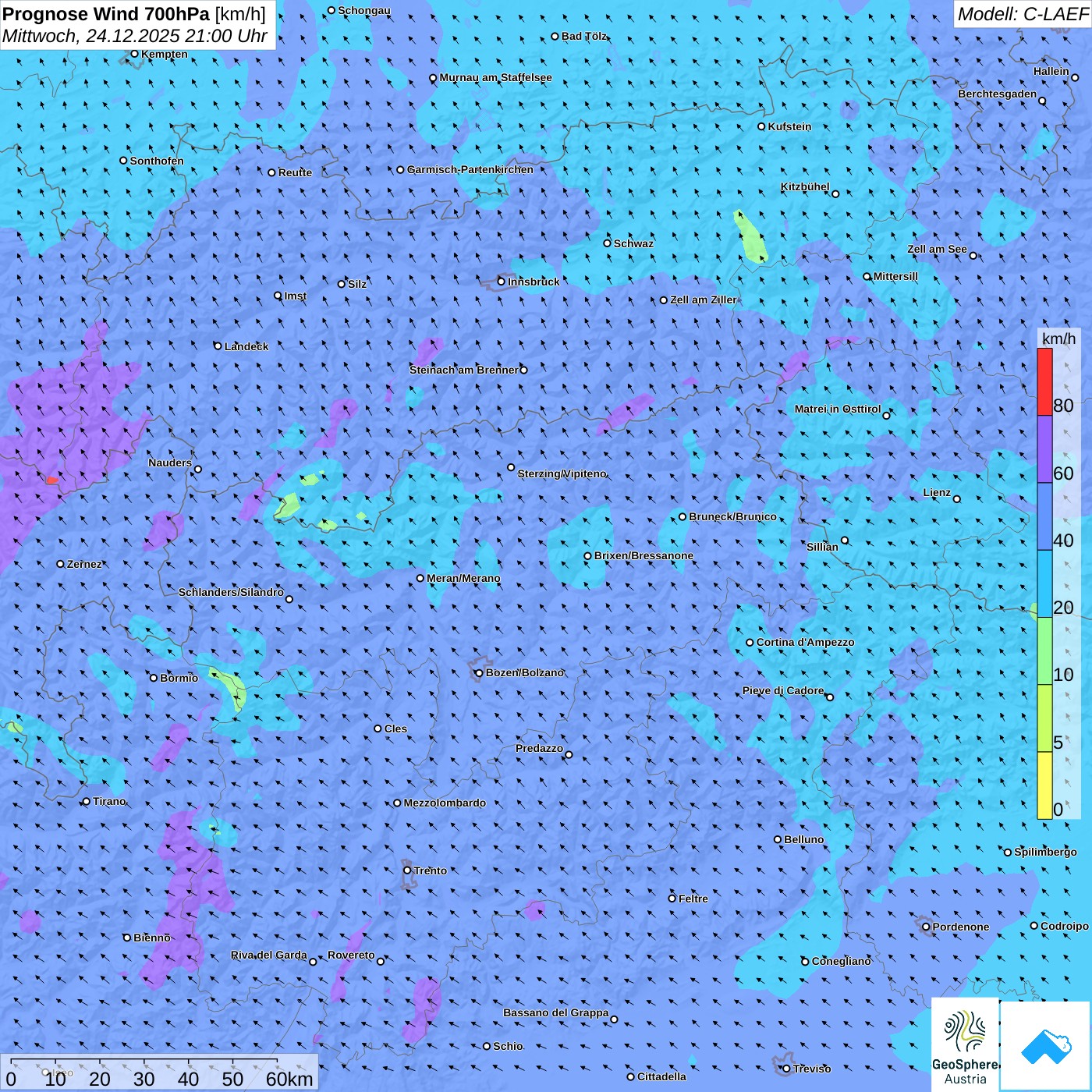This screenshot has width=1092, height=1092.
Task: Click the 'Modell: C-LAEF' label
Action: 1023,14
